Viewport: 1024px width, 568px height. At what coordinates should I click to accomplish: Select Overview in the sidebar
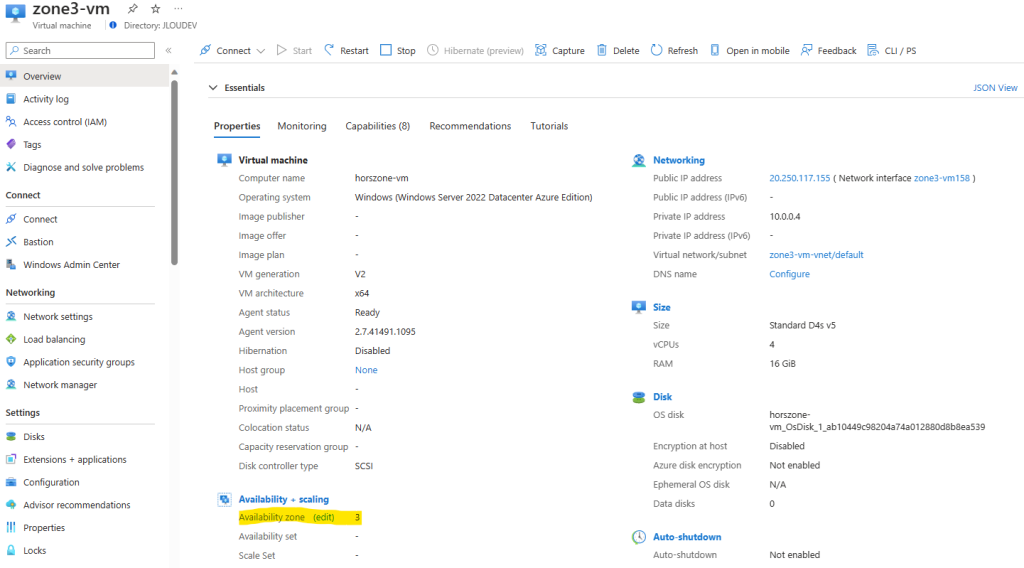point(85,76)
